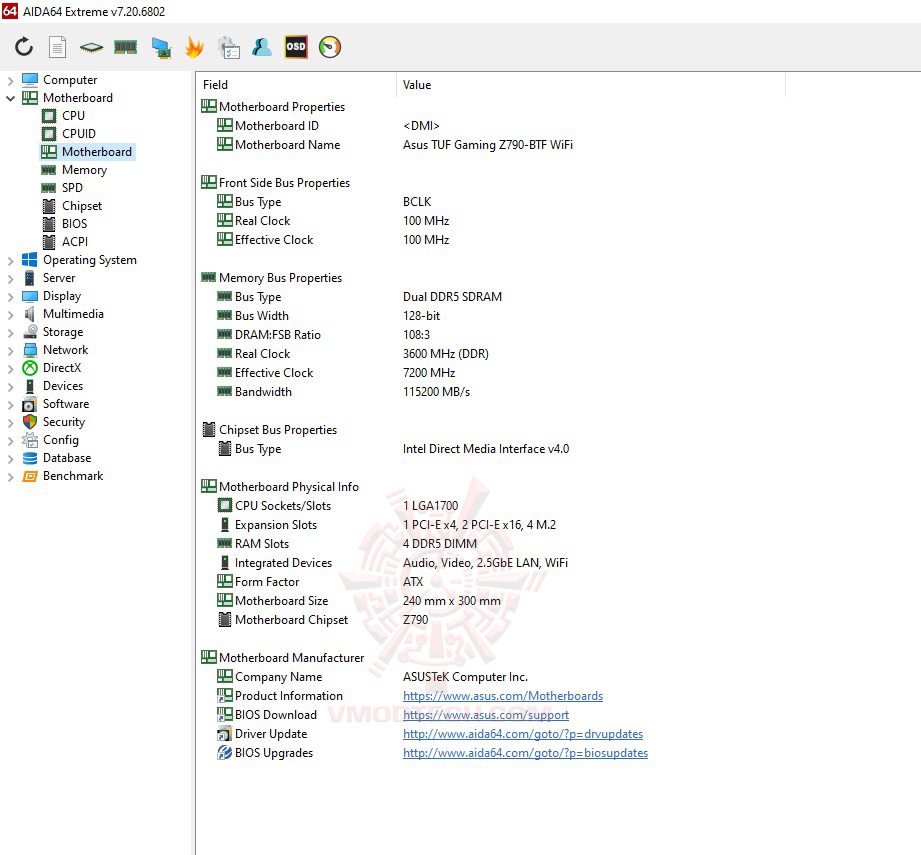Select CPU under Motherboard tree
921x855 pixels.
(73, 116)
